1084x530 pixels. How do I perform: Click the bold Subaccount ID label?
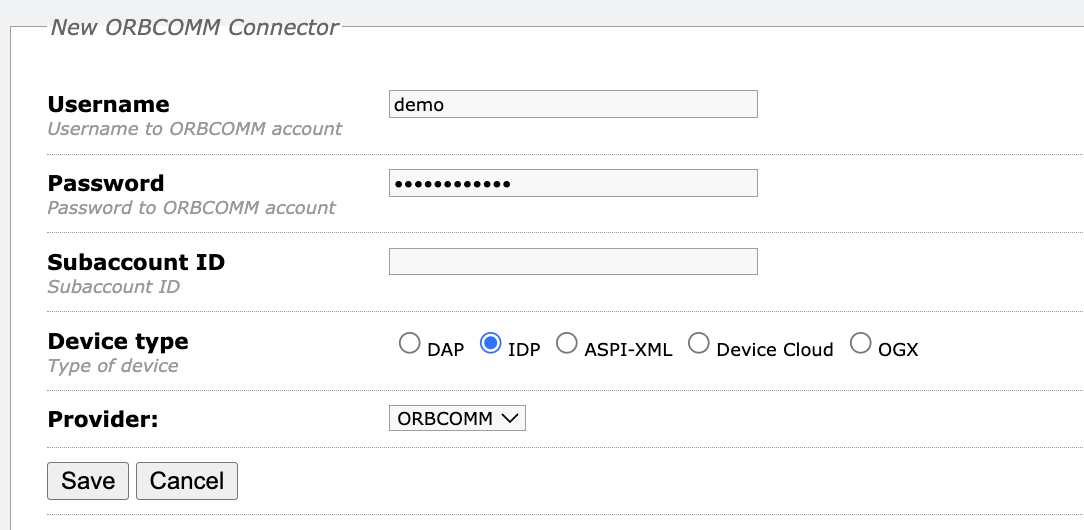(136, 262)
